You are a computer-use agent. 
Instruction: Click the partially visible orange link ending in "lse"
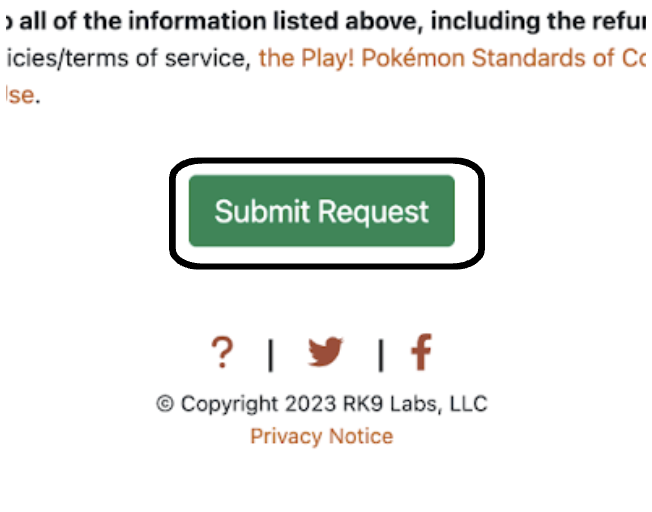click(x=18, y=95)
